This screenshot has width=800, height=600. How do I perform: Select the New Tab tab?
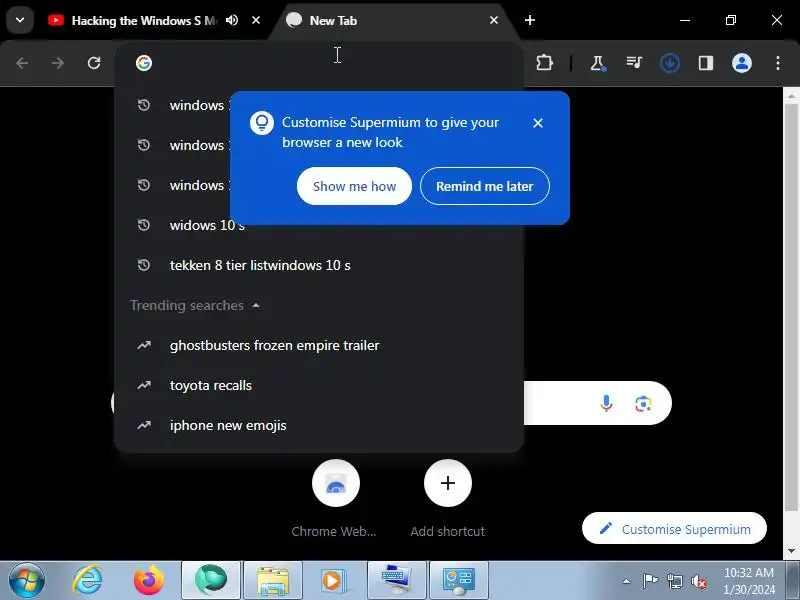393,20
